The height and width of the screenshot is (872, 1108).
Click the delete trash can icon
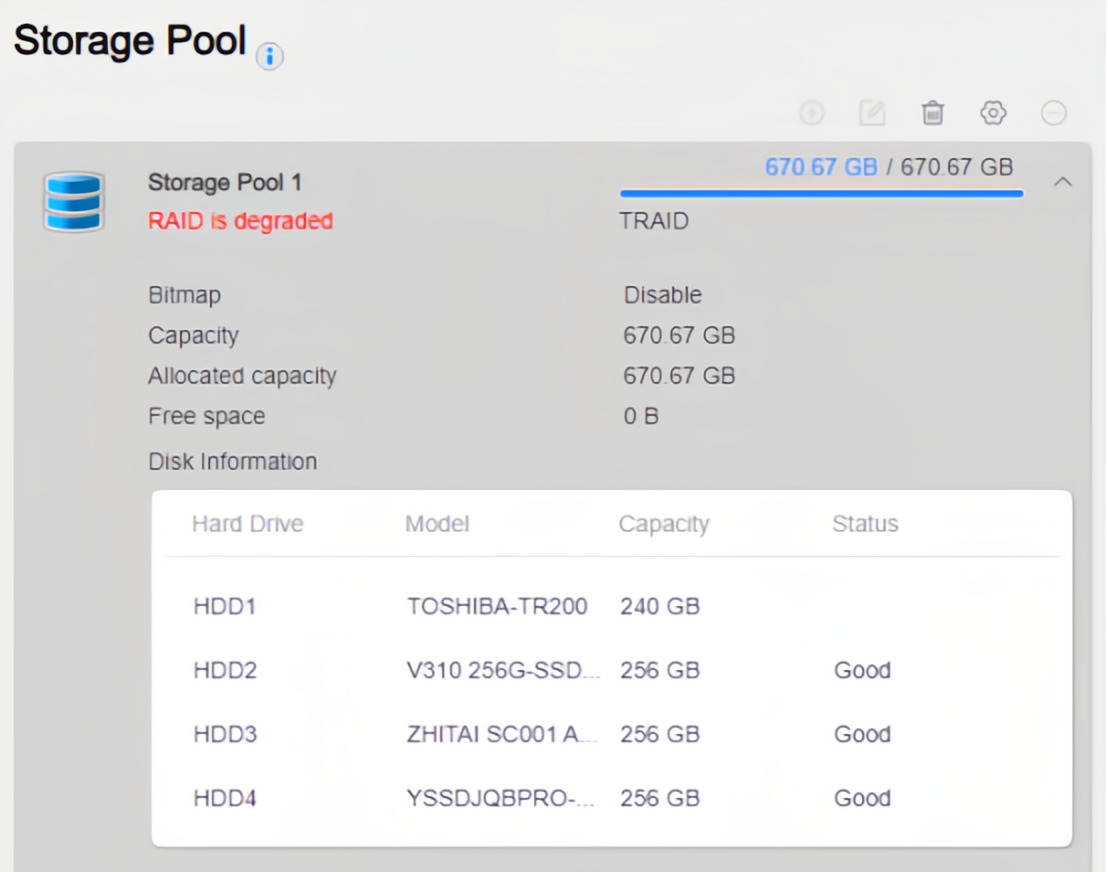pos(933,112)
